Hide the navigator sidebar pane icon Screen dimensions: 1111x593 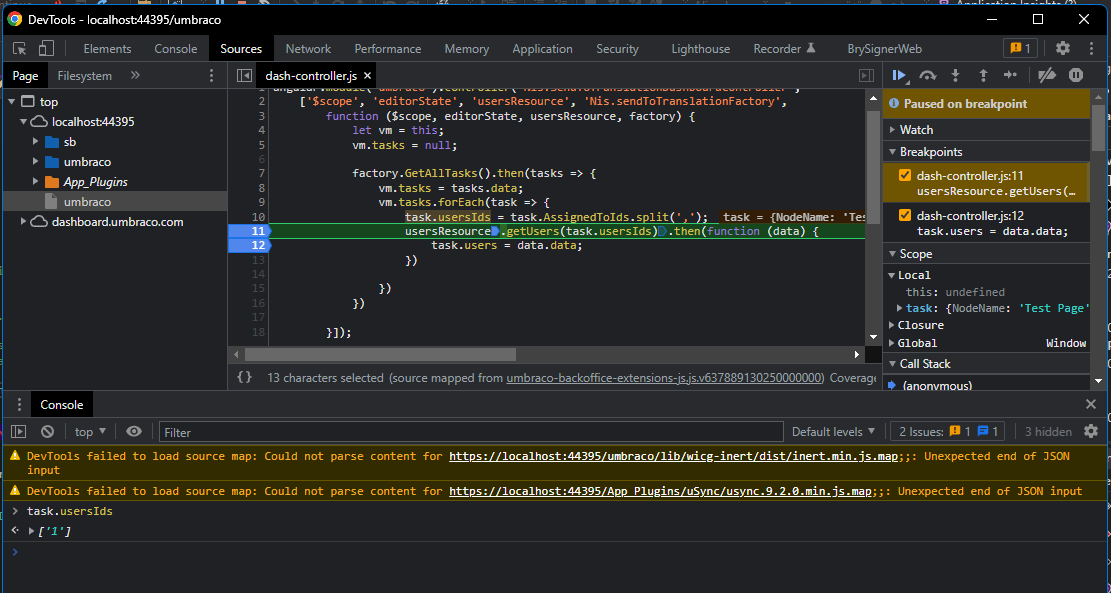(x=244, y=75)
